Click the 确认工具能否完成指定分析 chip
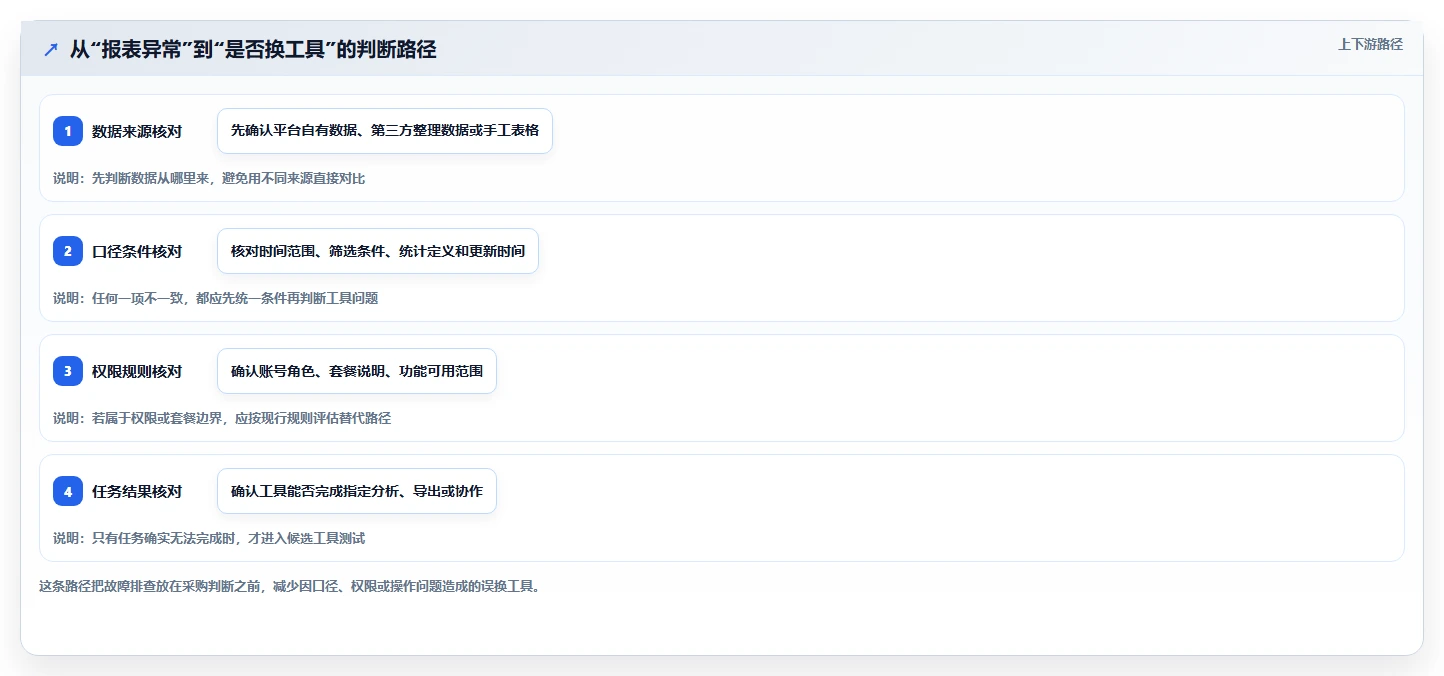Viewport: 1444px width, 676px height. [x=357, y=491]
